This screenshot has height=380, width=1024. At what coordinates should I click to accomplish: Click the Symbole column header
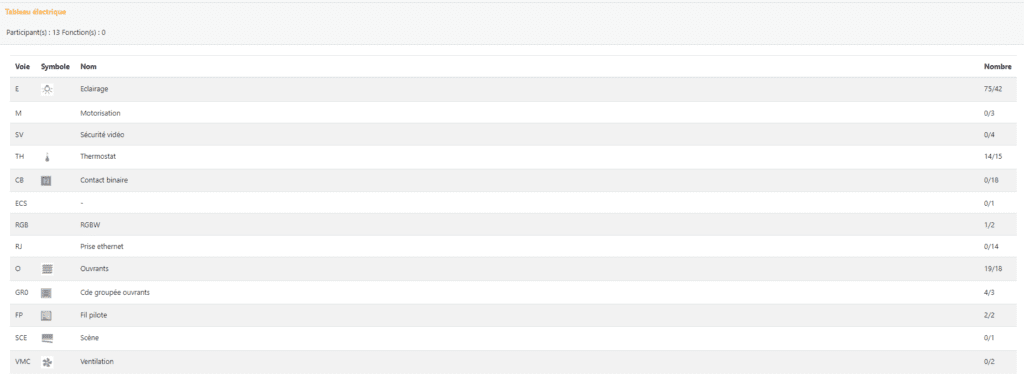coord(55,67)
